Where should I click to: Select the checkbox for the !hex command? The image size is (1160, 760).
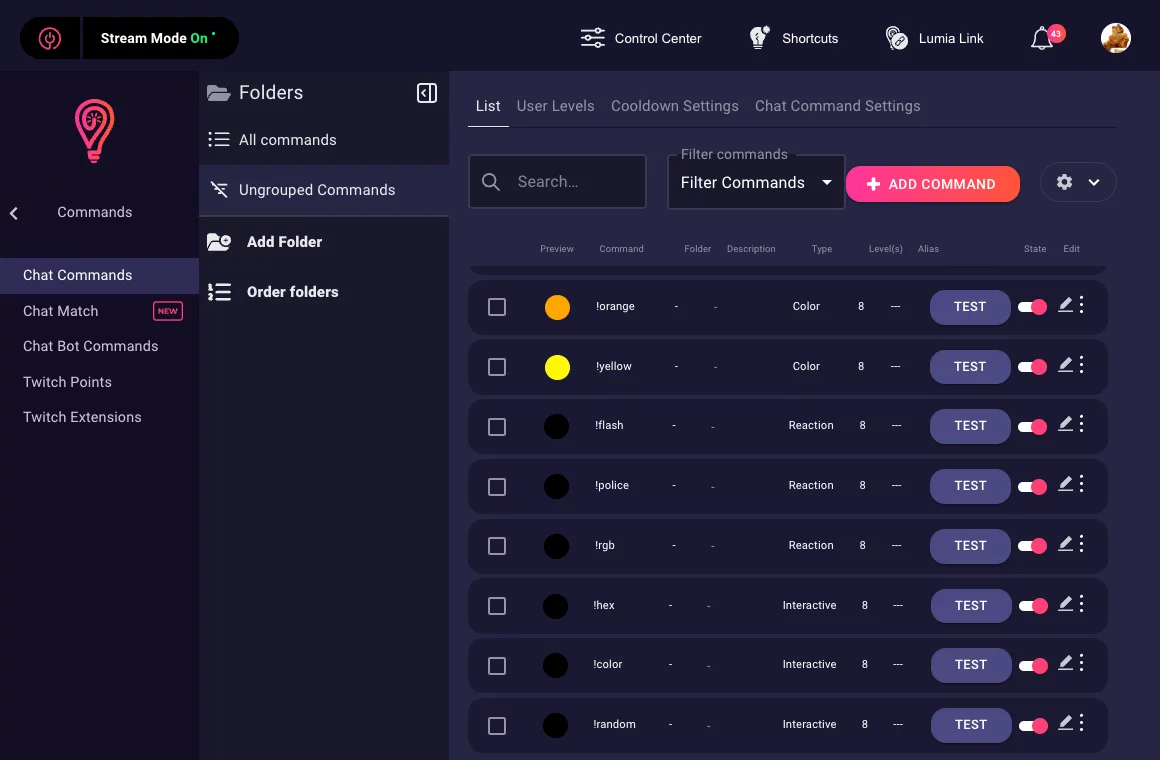point(497,606)
